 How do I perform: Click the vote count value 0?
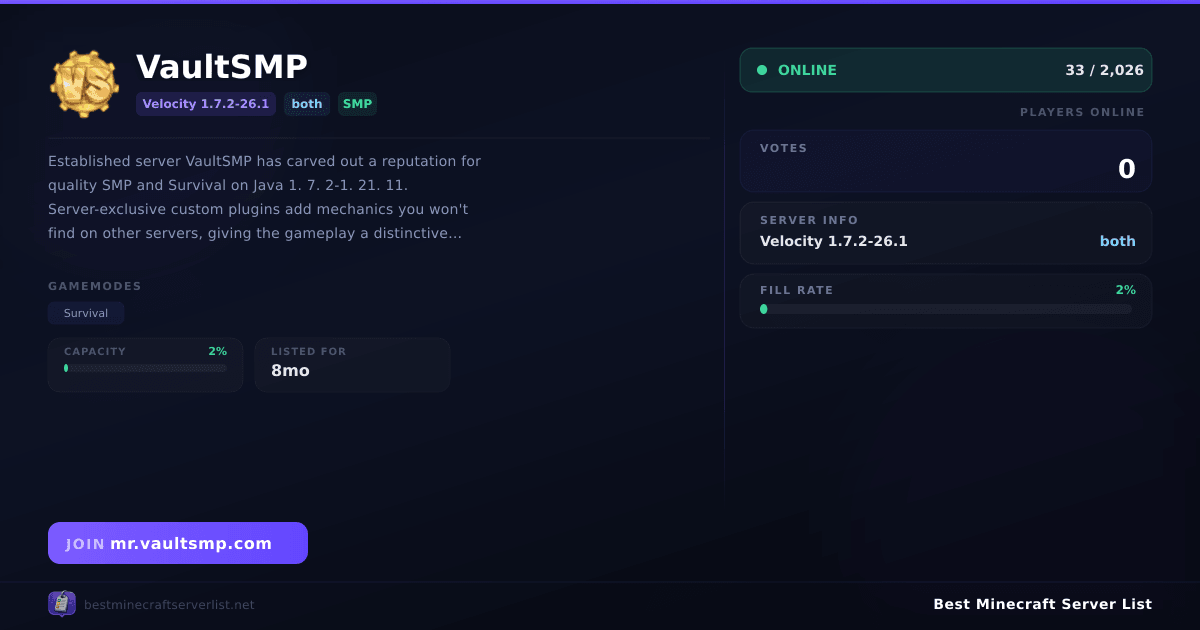(x=1127, y=169)
